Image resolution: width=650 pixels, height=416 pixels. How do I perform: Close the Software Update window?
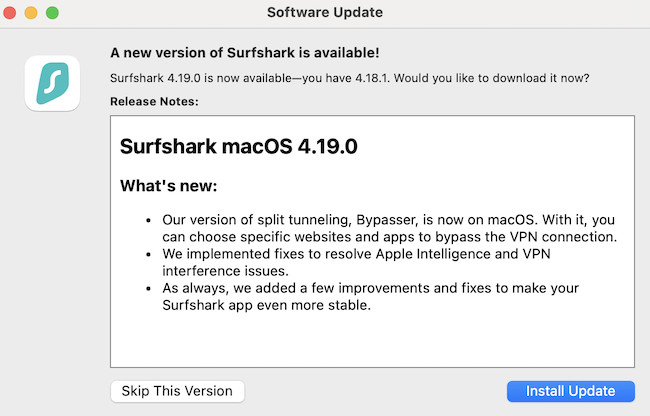[x=10, y=13]
